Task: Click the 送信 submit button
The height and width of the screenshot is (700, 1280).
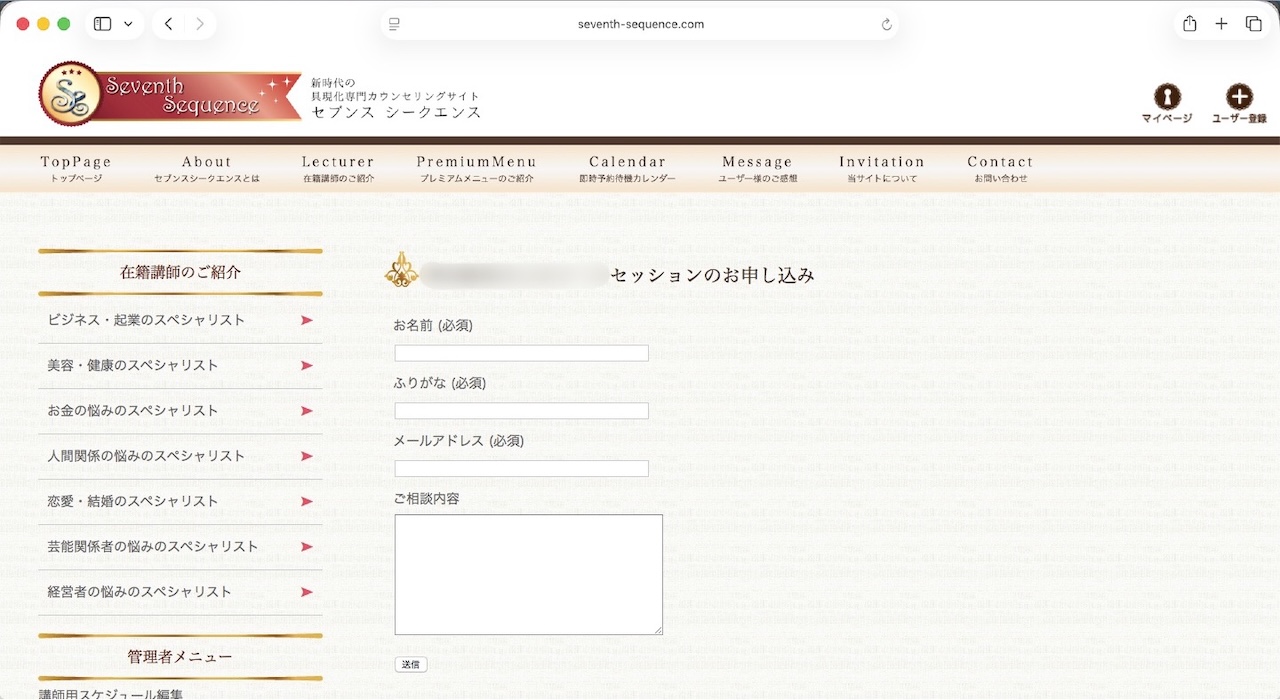Action: point(411,664)
